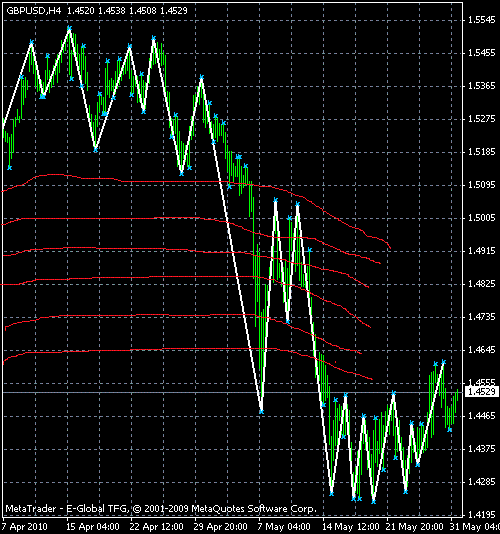Click the 1.5275 price axis label
Viewport: 500px width, 534px height.
pyautogui.click(x=482, y=119)
